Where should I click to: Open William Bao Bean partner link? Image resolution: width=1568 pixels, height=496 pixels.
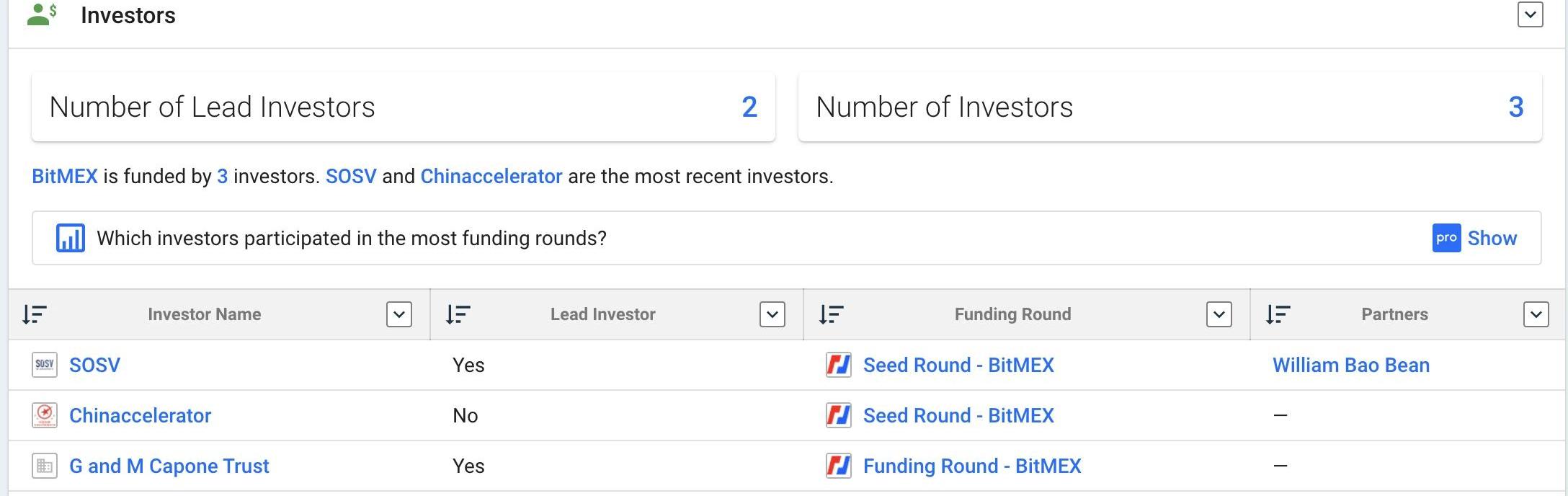[x=1351, y=365]
